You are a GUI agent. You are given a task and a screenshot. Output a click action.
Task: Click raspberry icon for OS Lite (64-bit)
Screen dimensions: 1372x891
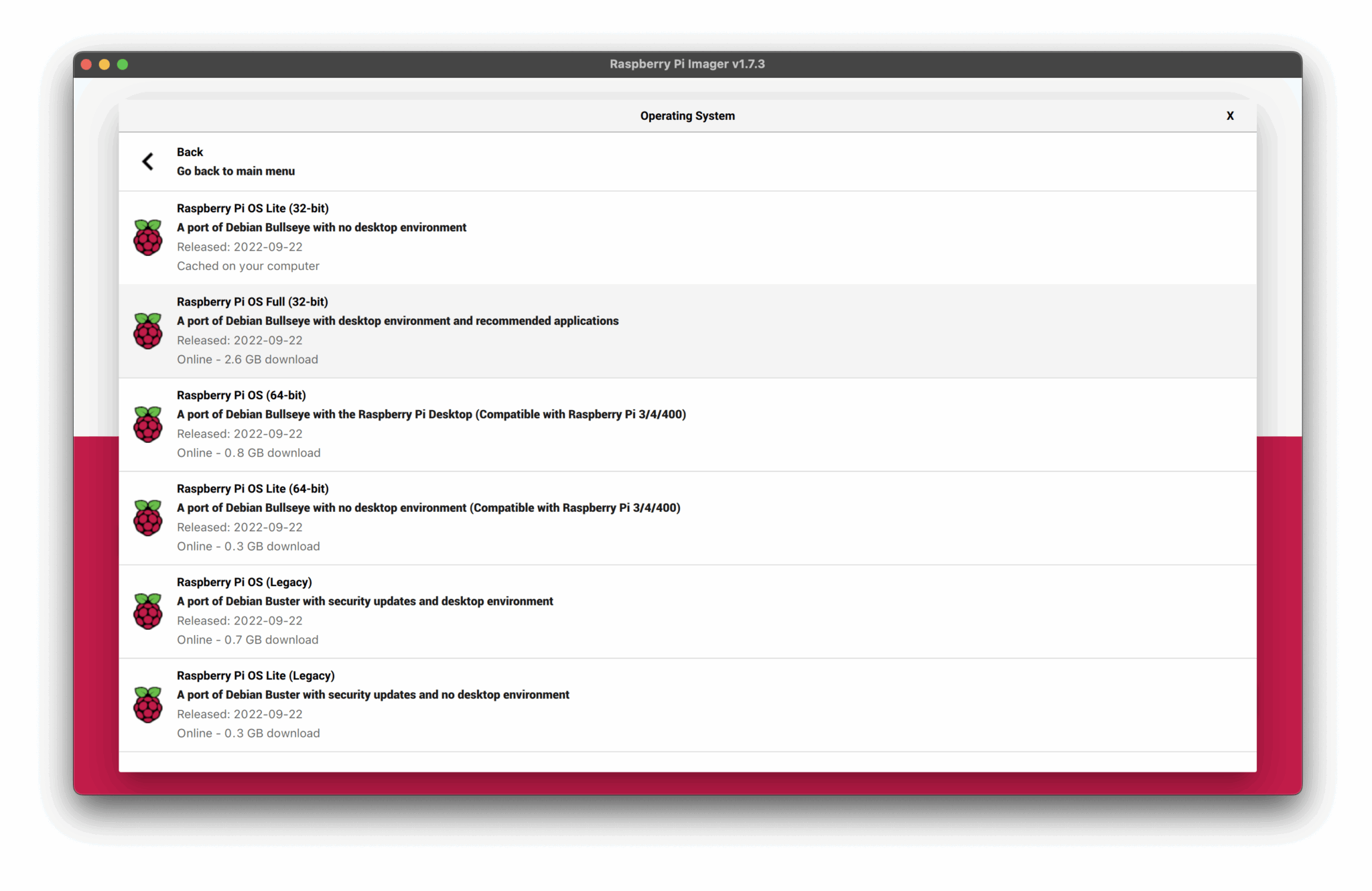(147, 518)
